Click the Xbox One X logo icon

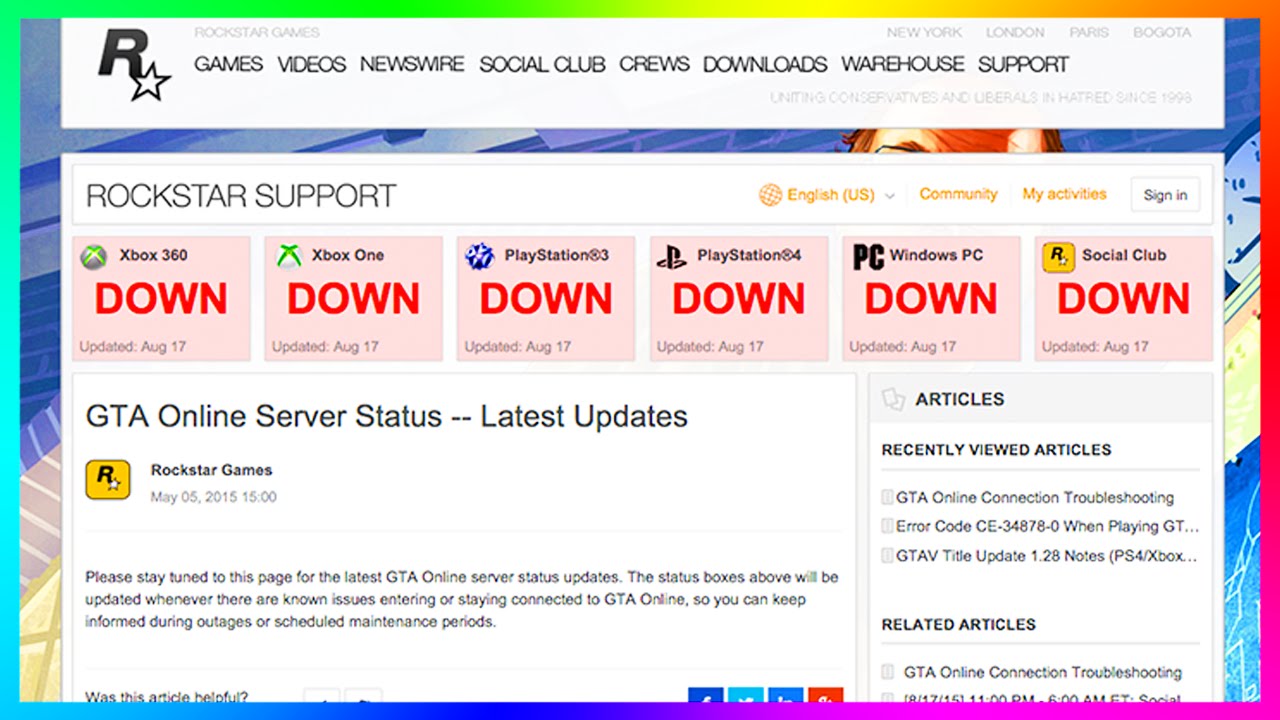pyautogui.click(x=289, y=257)
